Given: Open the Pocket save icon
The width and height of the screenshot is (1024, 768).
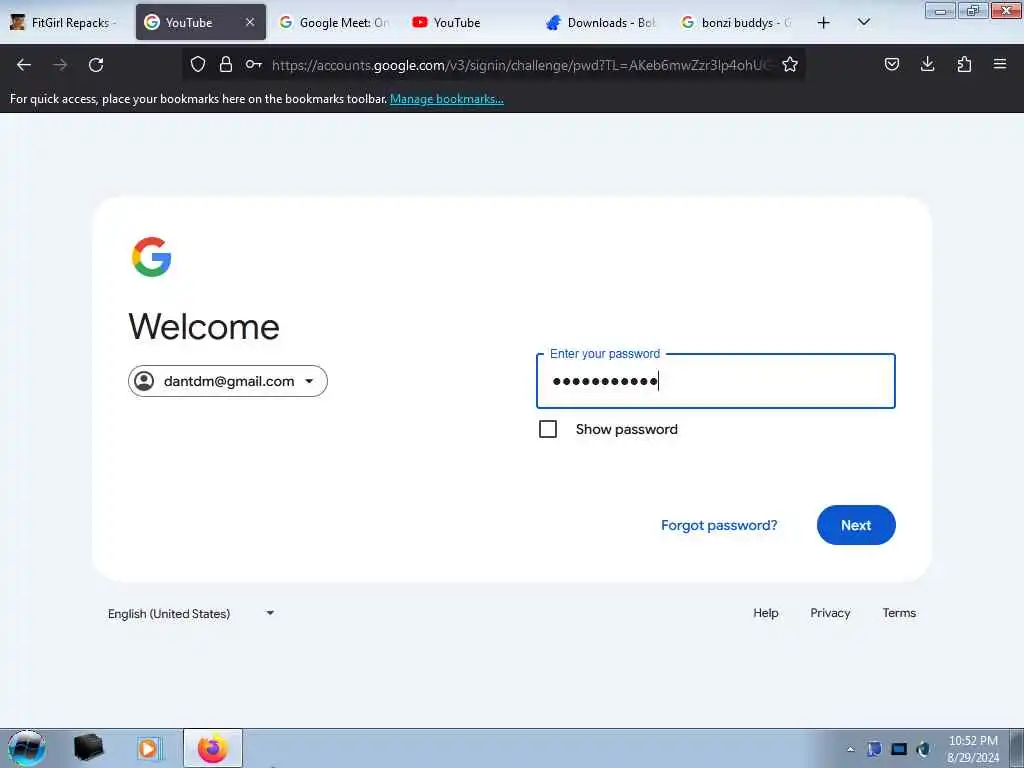Looking at the screenshot, I should click(x=891, y=64).
